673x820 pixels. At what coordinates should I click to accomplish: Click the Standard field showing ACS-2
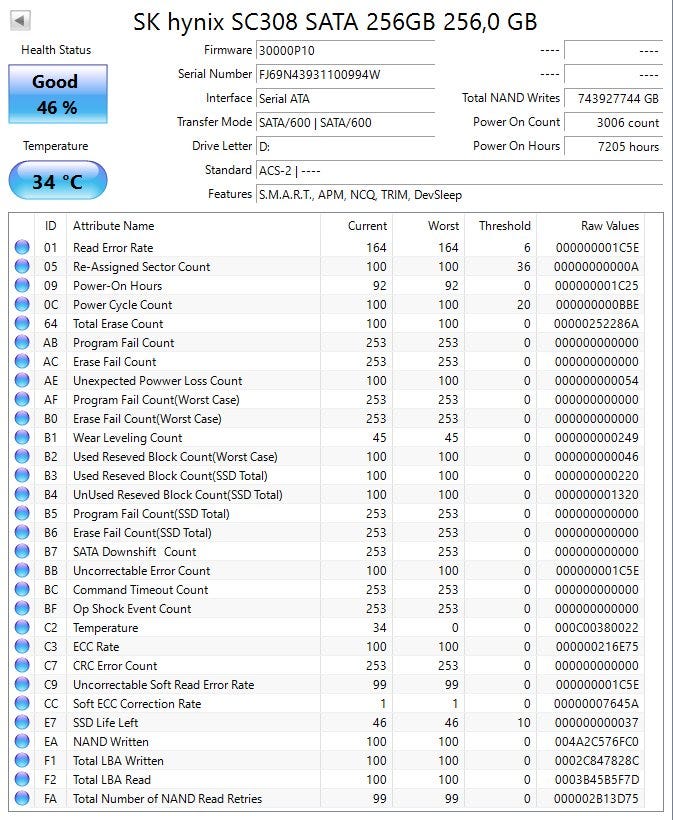(459, 170)
